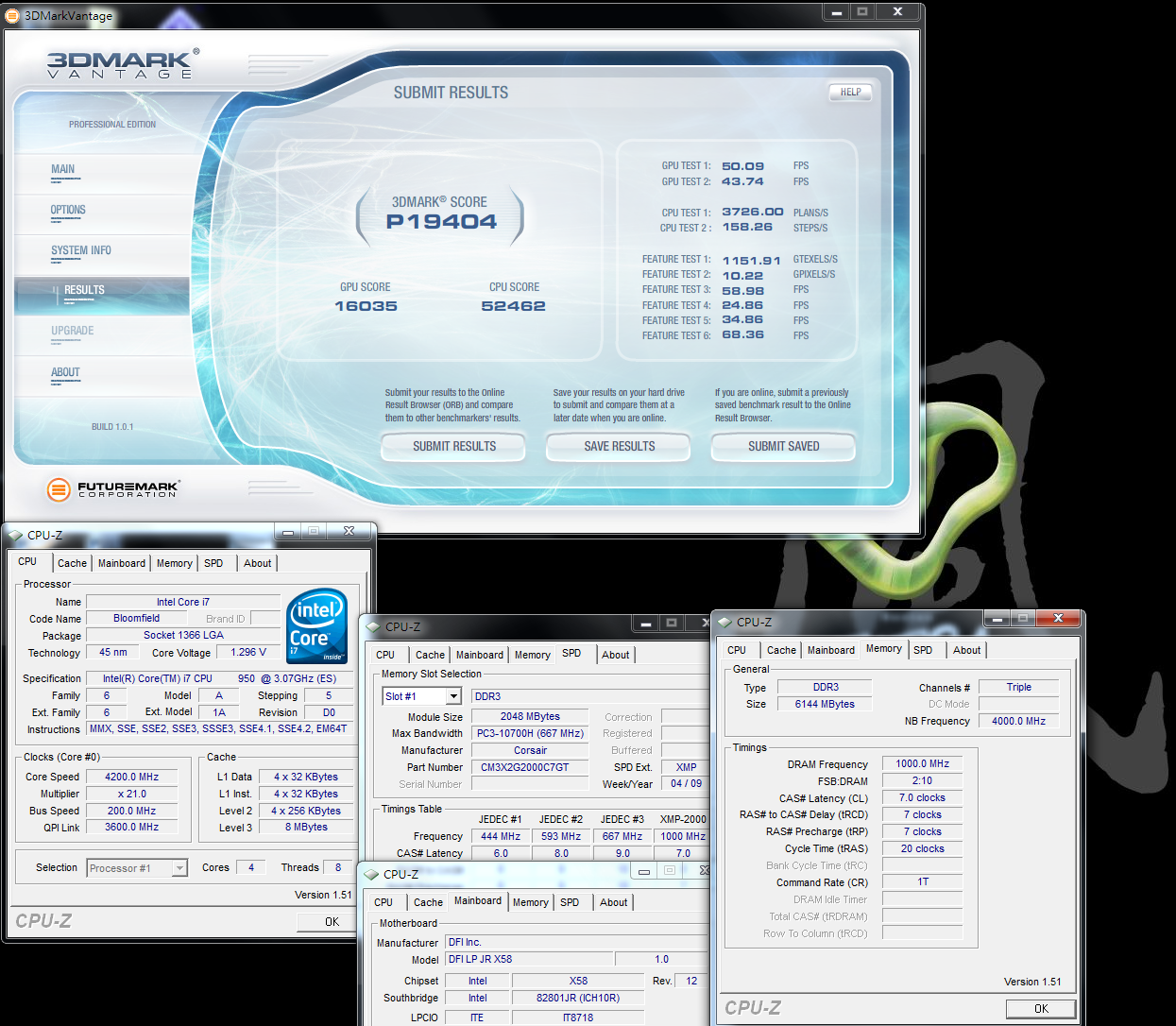Click the 3DMark score value P19404
The height and width of the screenshot is (1026, 1176).
pyautogui.click(x=441, y=222)
